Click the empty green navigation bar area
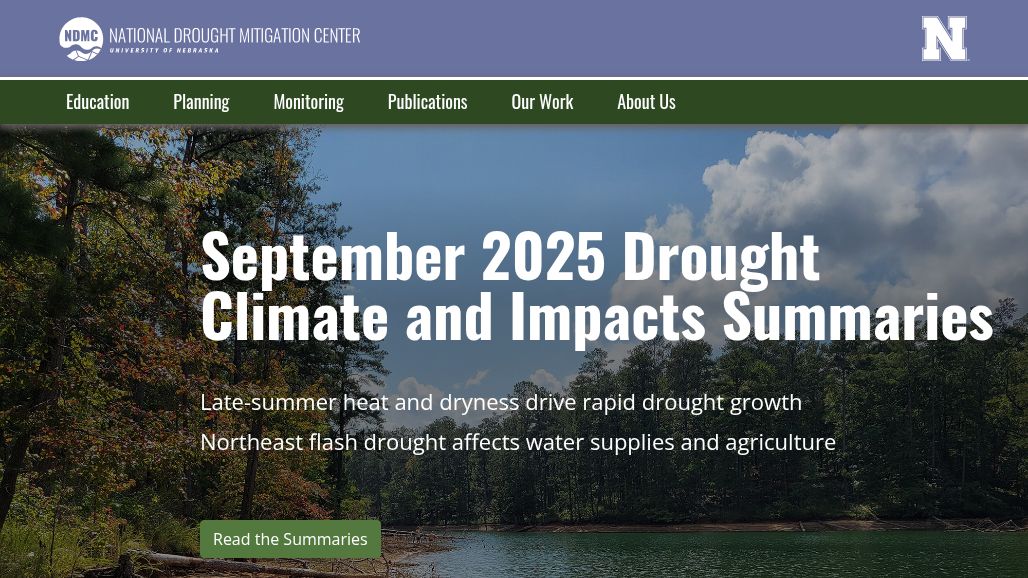 [x=850, y=102]
